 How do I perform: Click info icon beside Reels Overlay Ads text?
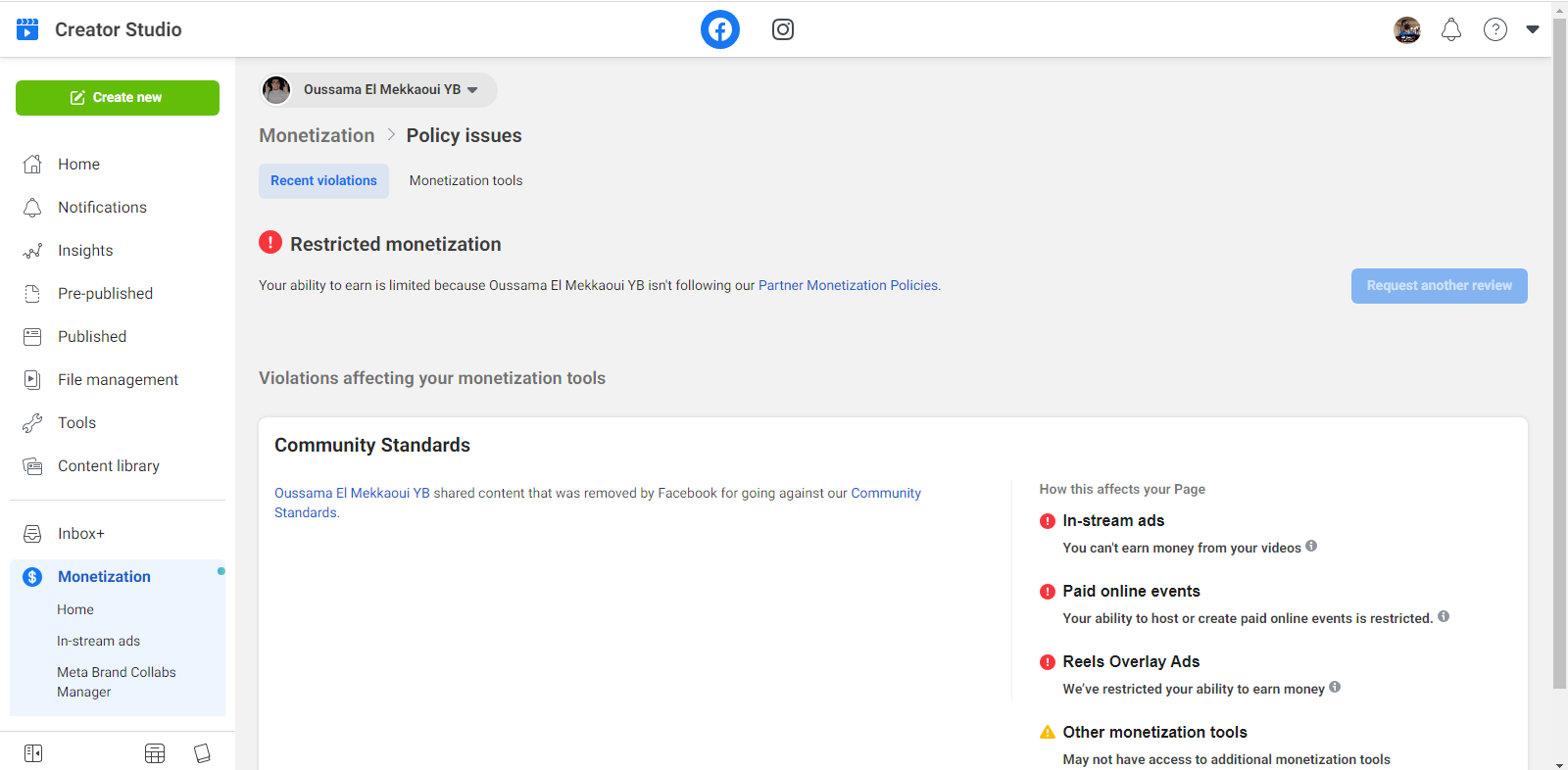tap(1335, 688)
